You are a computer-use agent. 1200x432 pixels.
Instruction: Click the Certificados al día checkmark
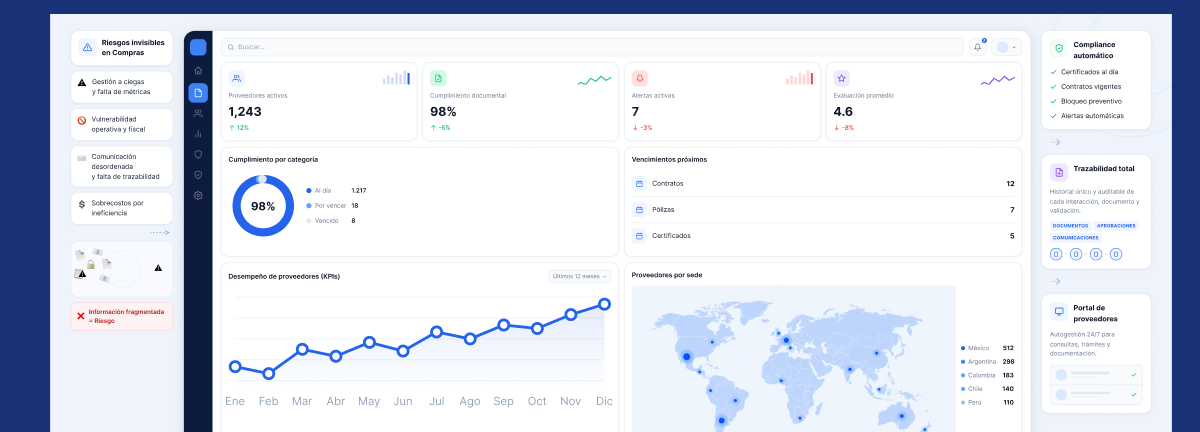click(x=1053, y=72)
